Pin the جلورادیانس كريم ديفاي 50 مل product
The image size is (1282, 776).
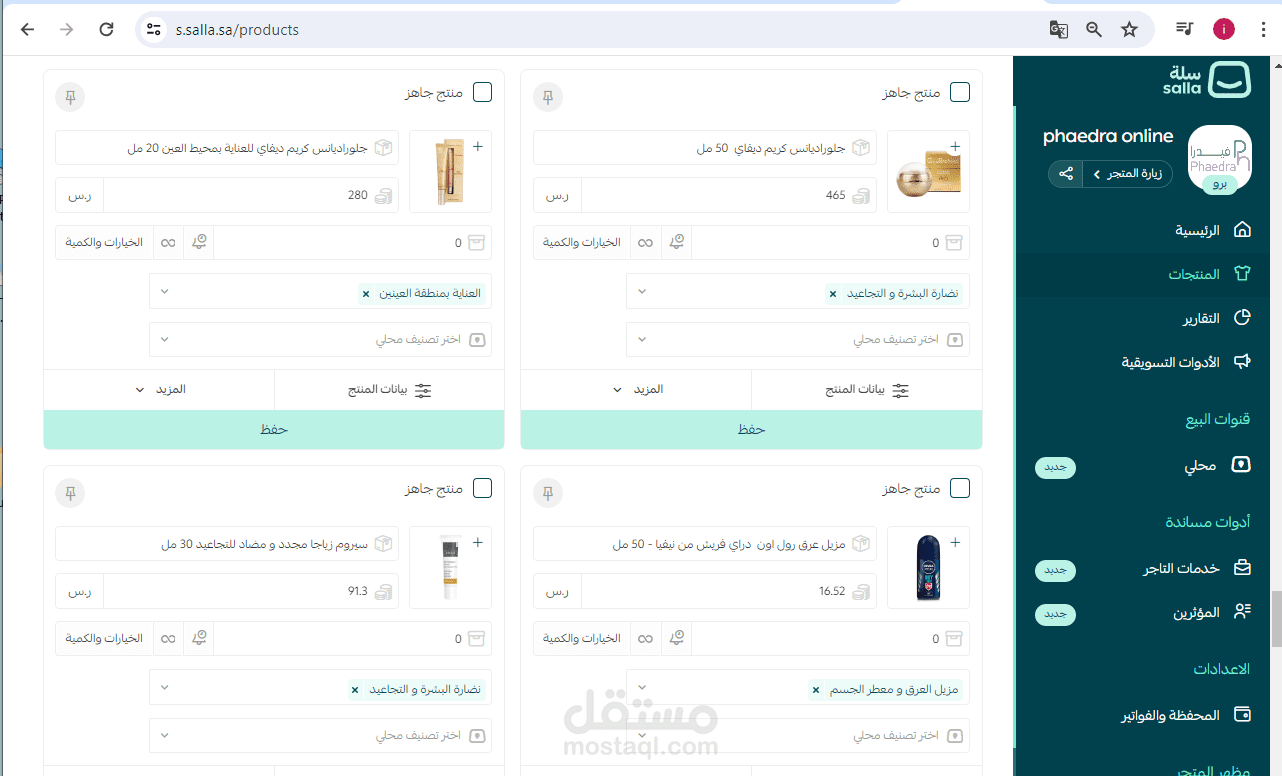[547, 97]
